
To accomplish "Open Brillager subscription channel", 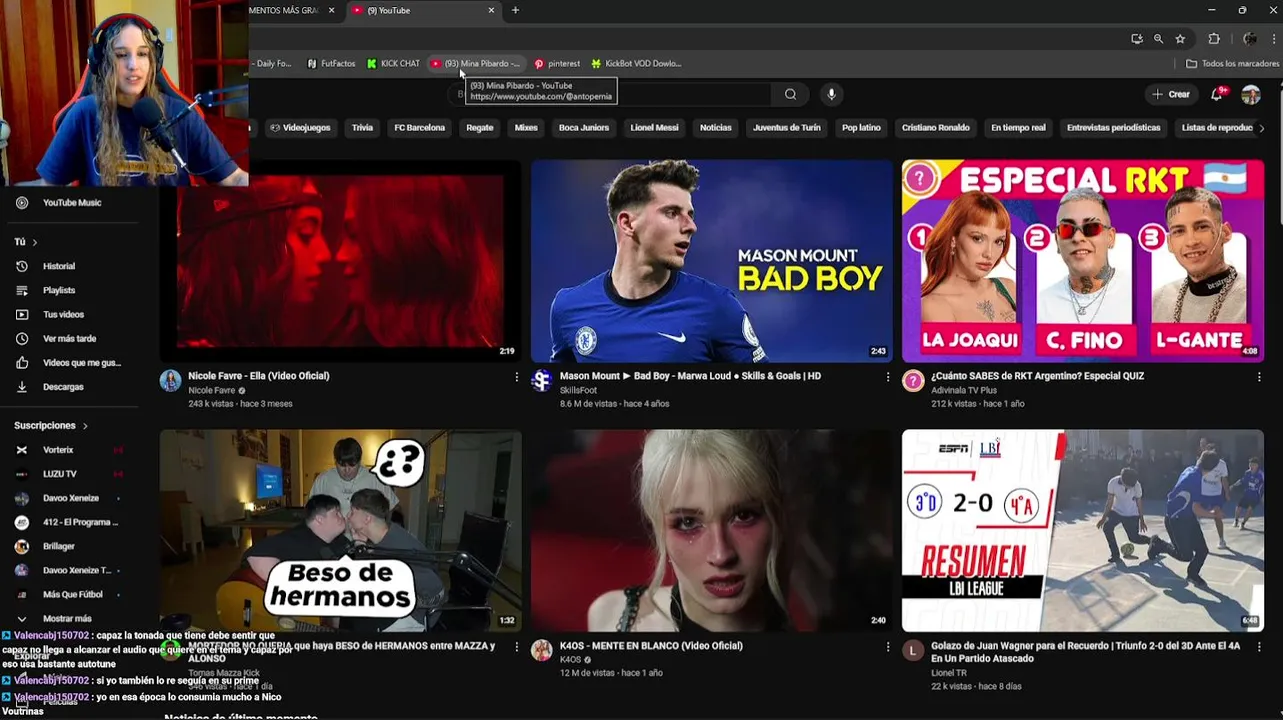I will tap(58, 546).
